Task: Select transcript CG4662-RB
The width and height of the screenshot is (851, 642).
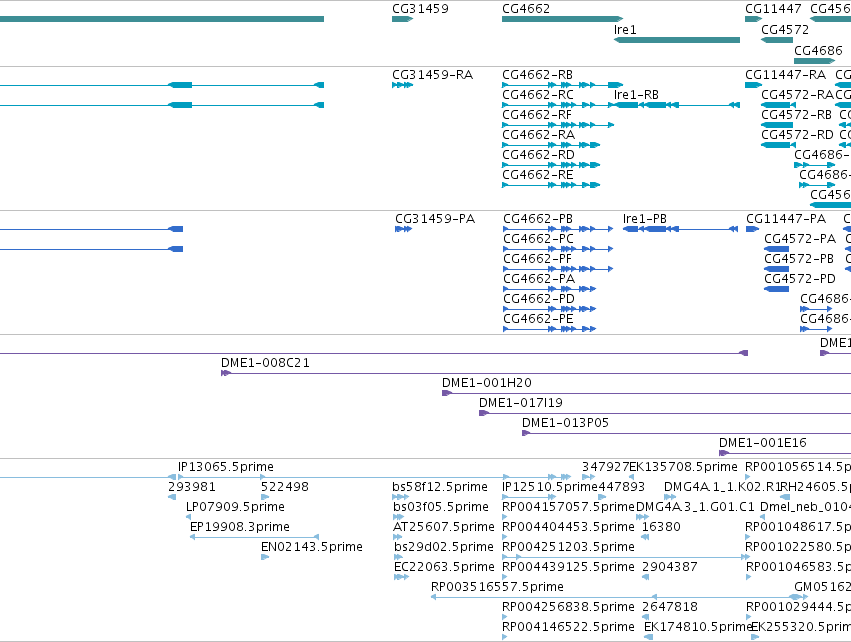Action: pyautogui.click(x=562, y=85)
